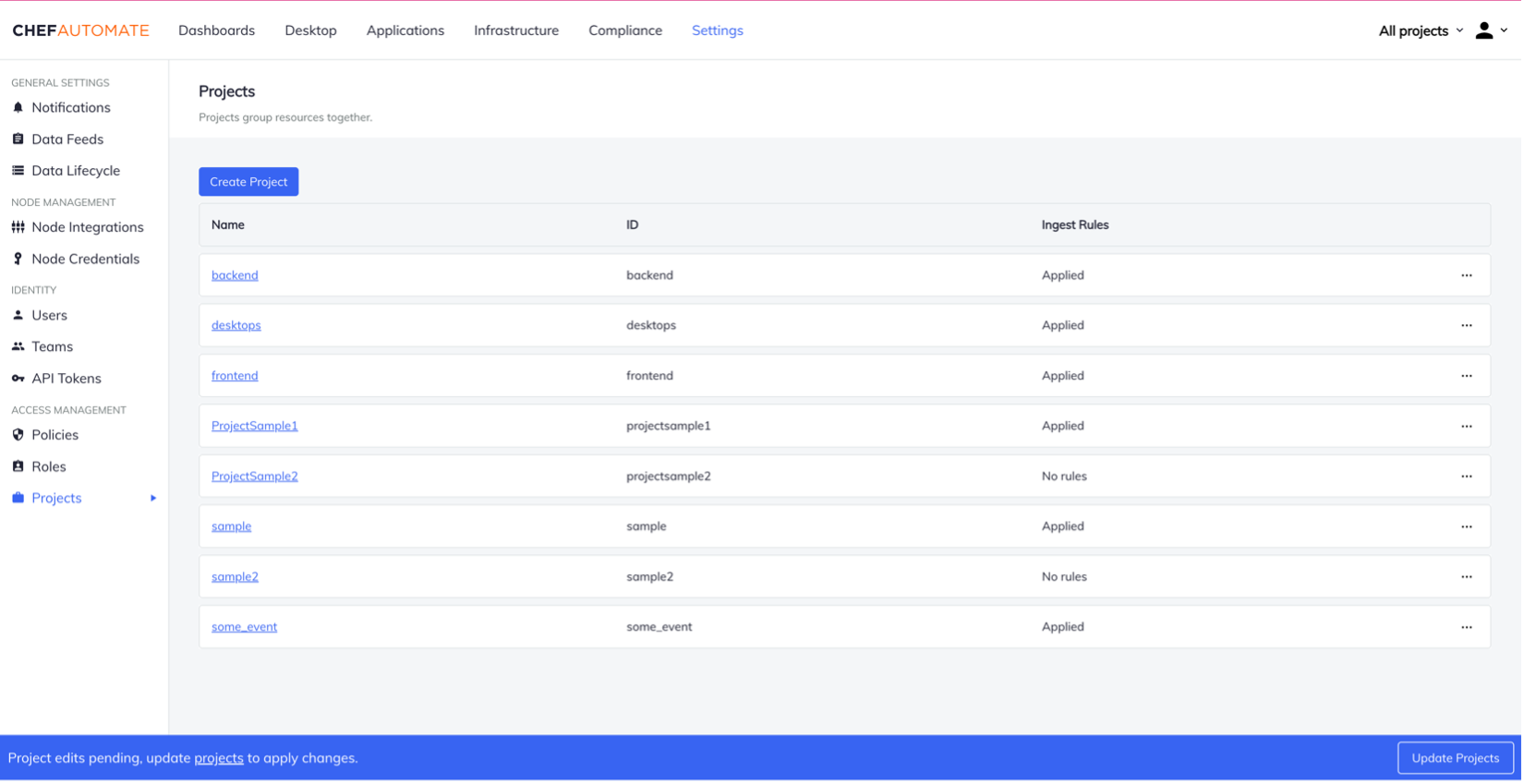Click the Data Lifecycle list icon
1524x784 pixels.
18,171
